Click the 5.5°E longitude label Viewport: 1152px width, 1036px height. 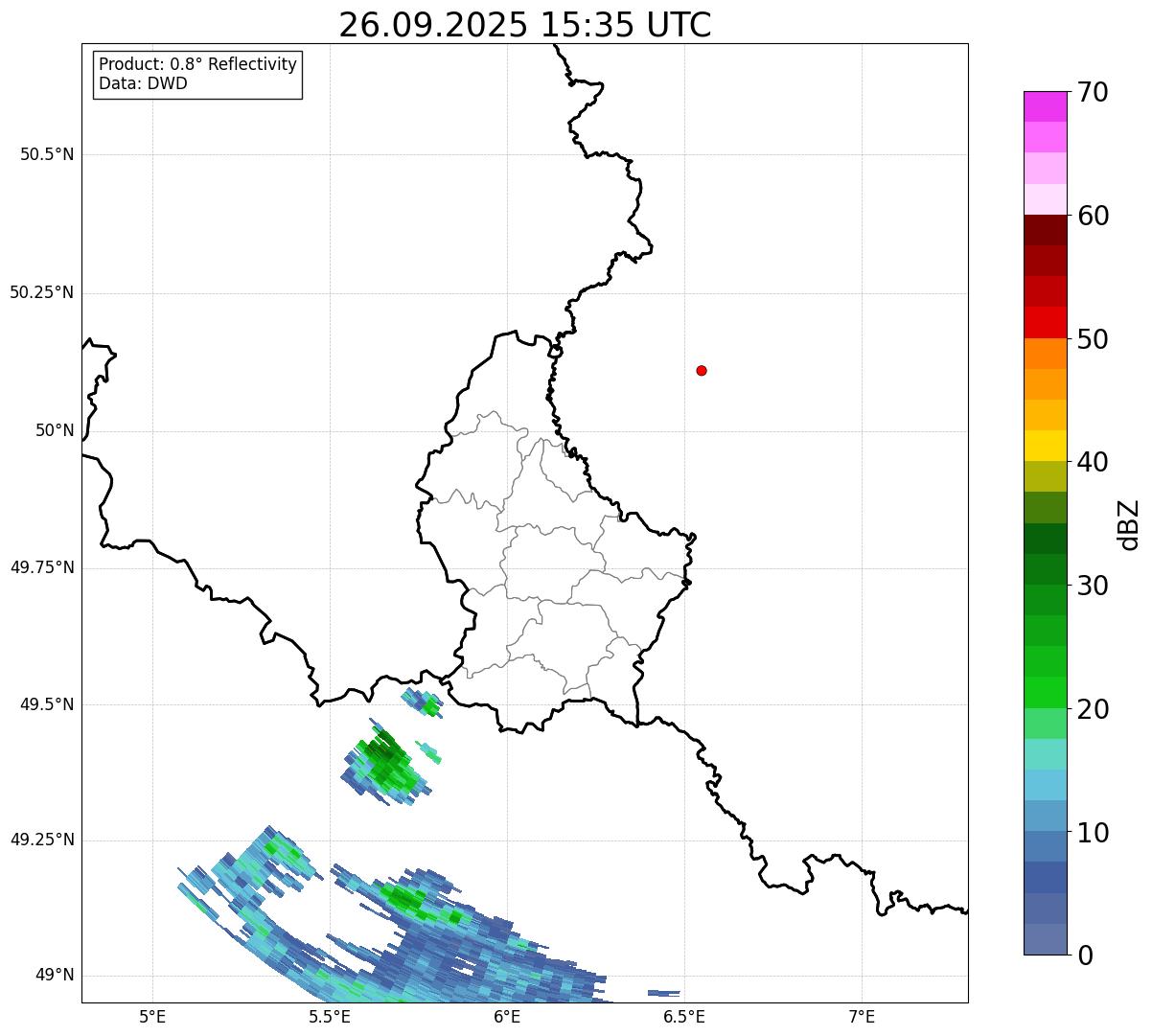pos(330,1017)
